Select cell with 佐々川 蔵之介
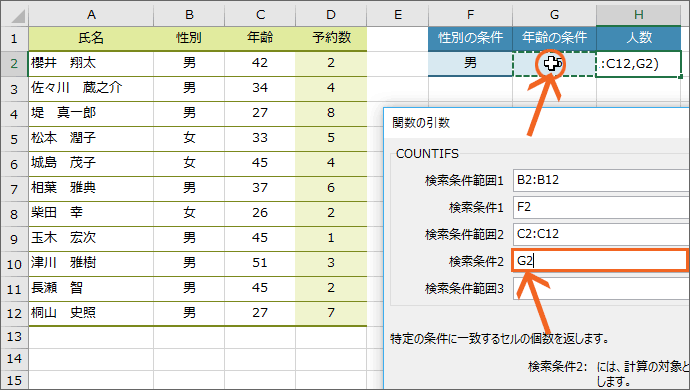Image resolution: width=690 pixels, height=390 pixels. 91,88
